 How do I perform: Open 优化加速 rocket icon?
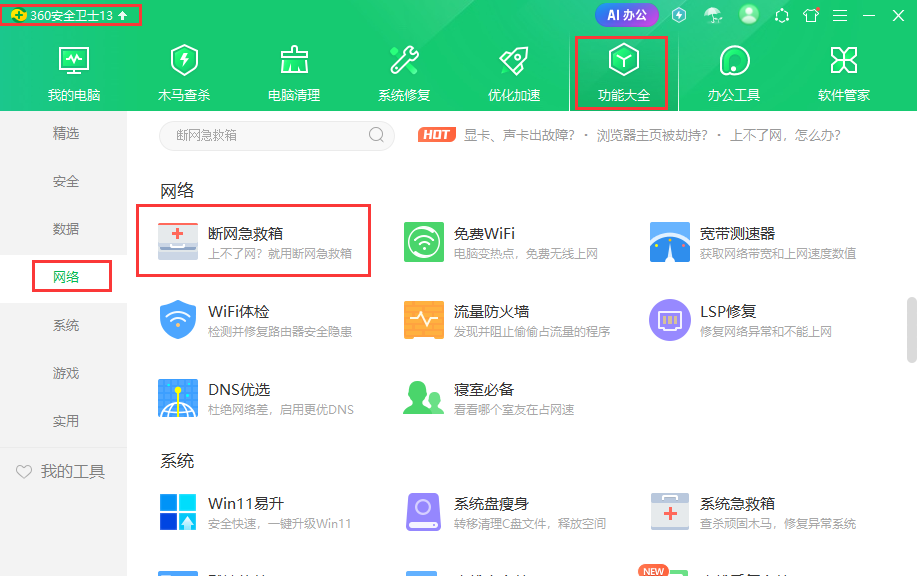tap(514, 60)
